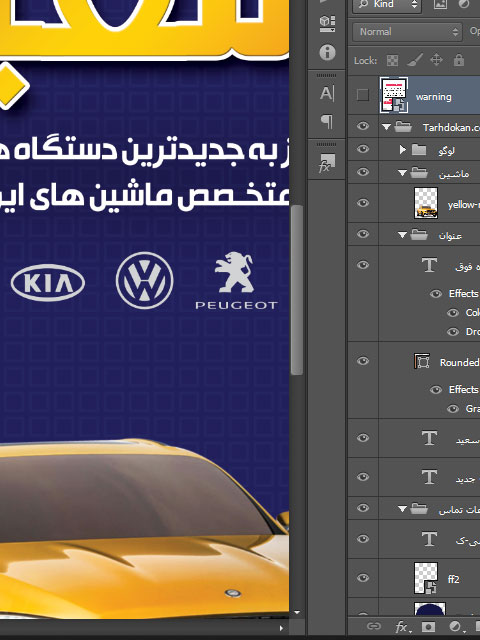Hide the عنوان group

click(362, 234)
